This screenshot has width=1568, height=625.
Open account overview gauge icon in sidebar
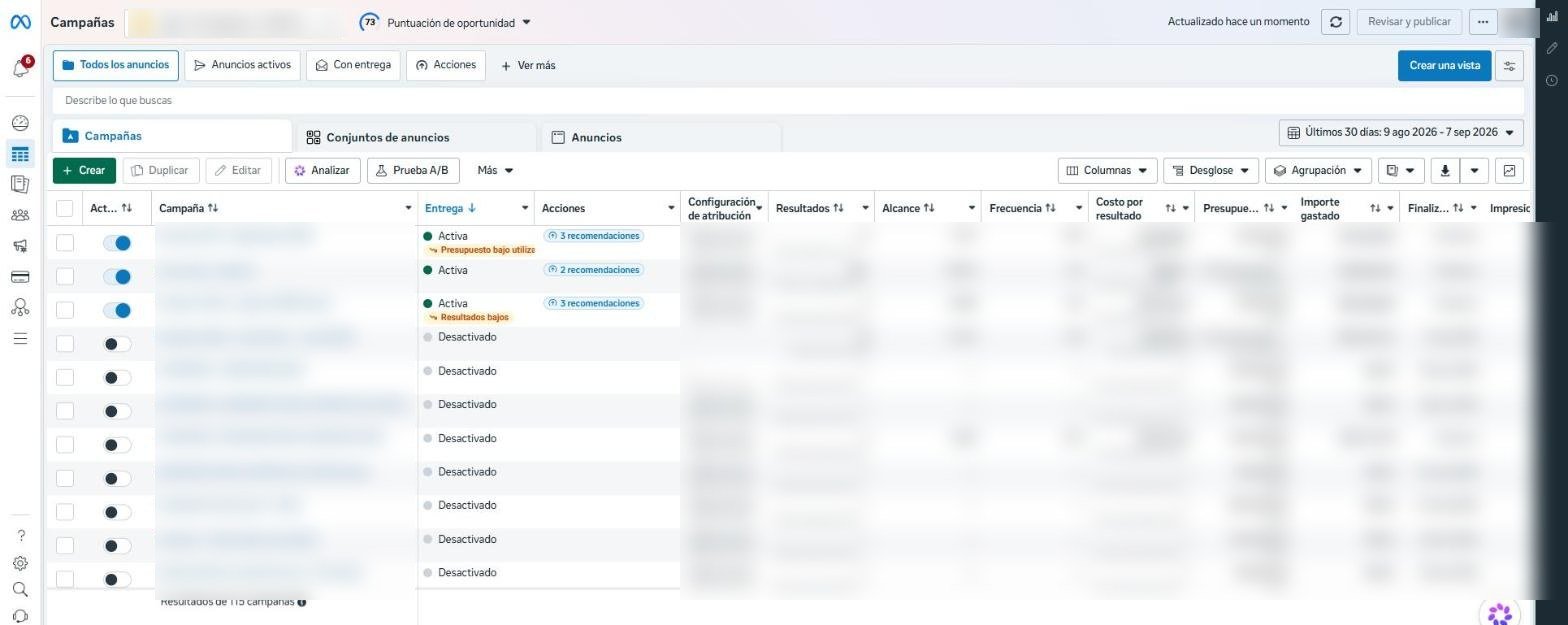click(x=20, y=123)
